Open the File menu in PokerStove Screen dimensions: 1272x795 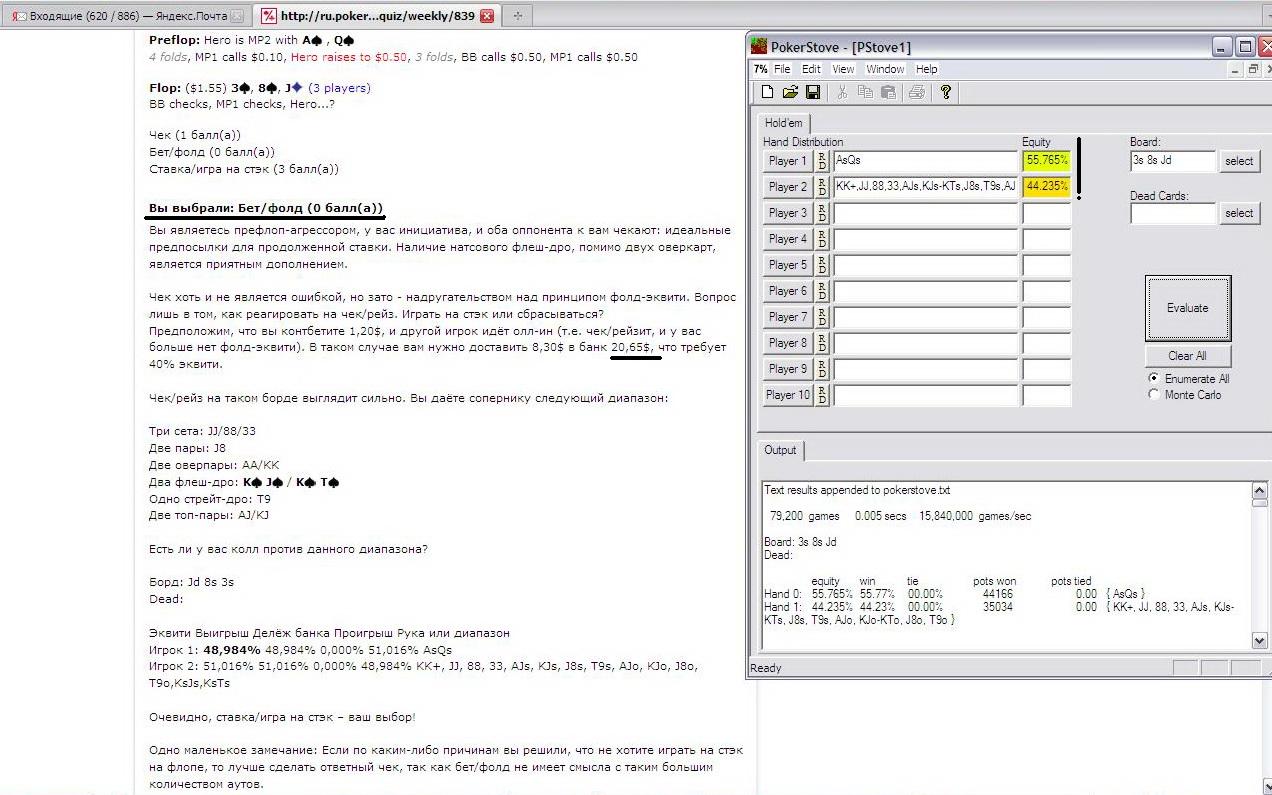pos(782,69)
